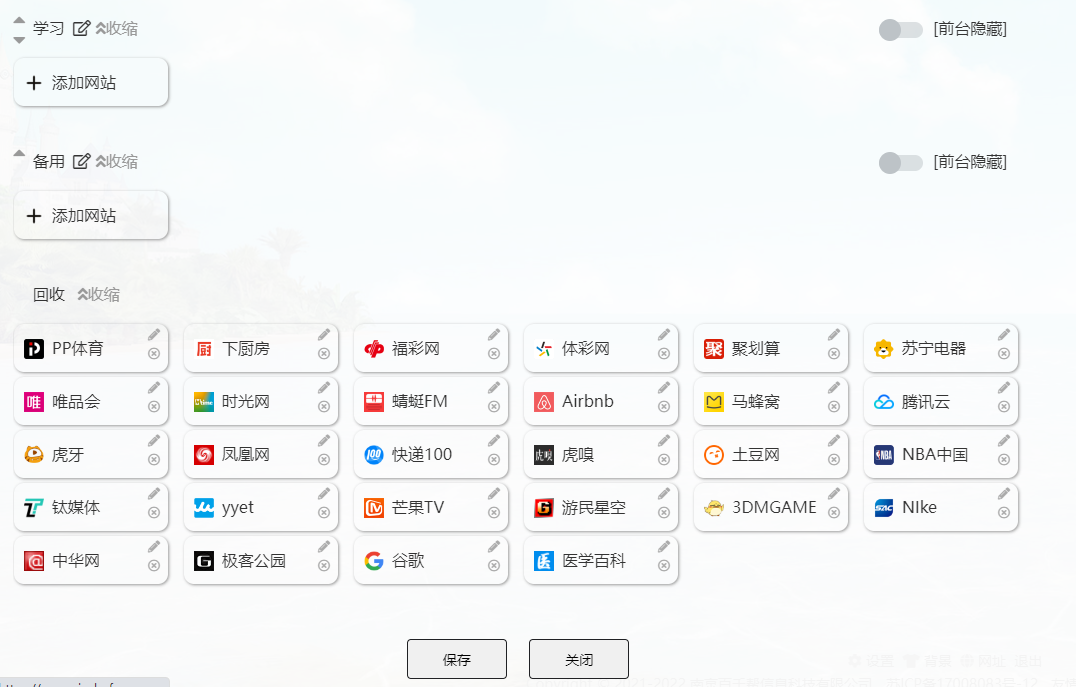
Task: Click the edit pencil on PP体育 card
Action: [154, 335]
